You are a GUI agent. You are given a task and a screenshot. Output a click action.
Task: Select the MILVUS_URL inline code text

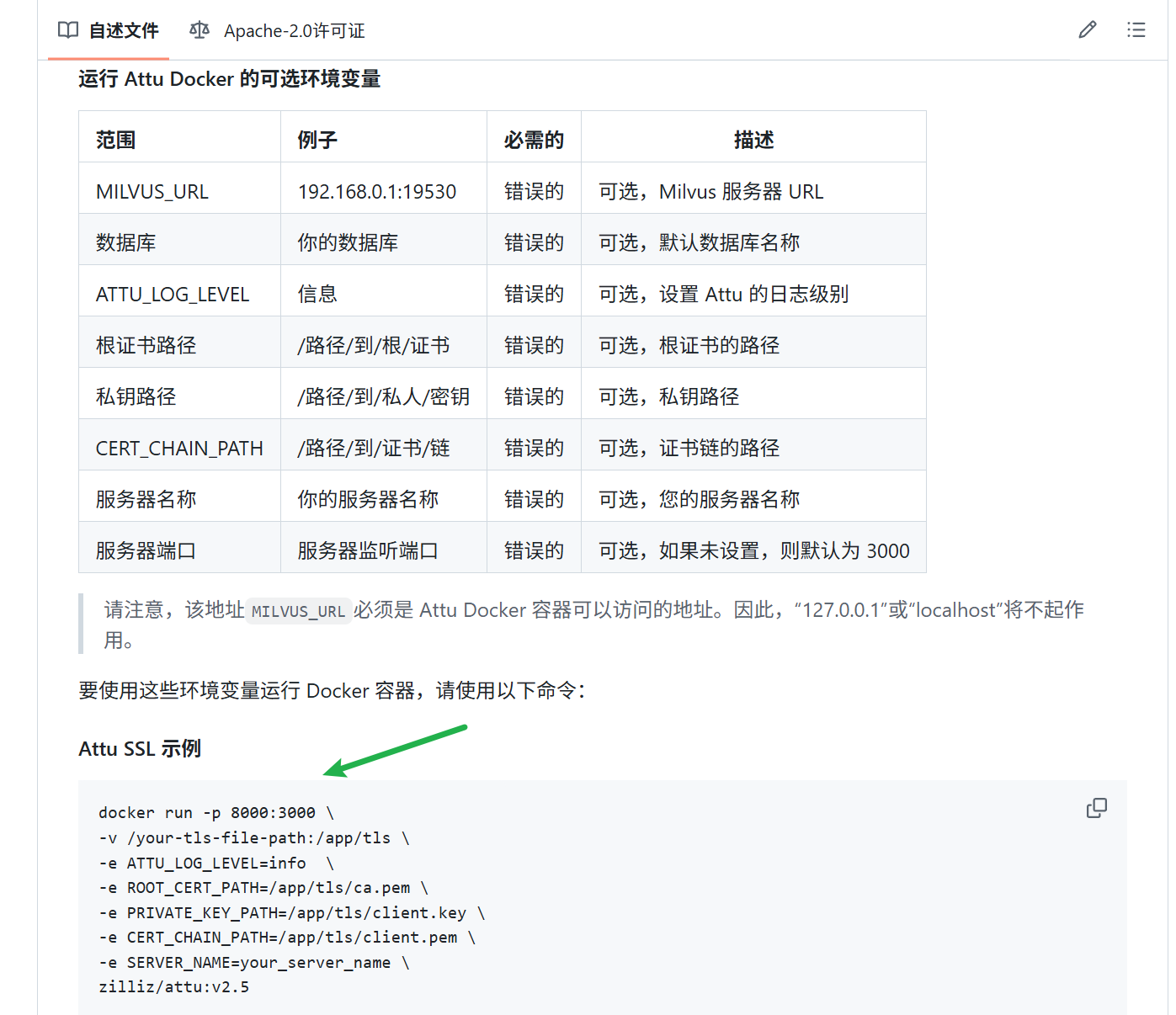[x=299, y=611]
